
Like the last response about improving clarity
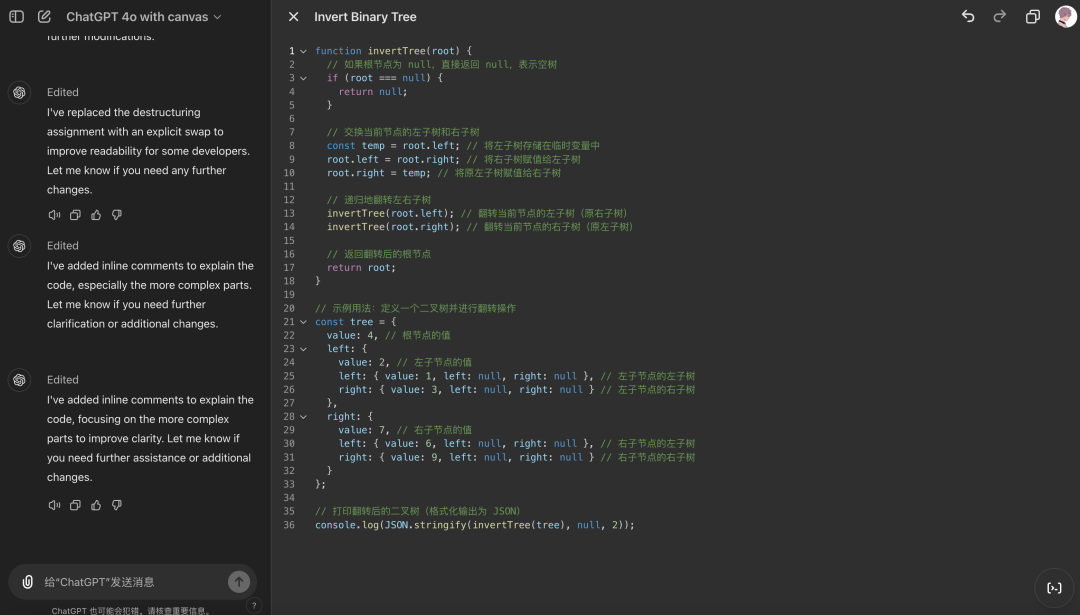[x=96, y=505]
